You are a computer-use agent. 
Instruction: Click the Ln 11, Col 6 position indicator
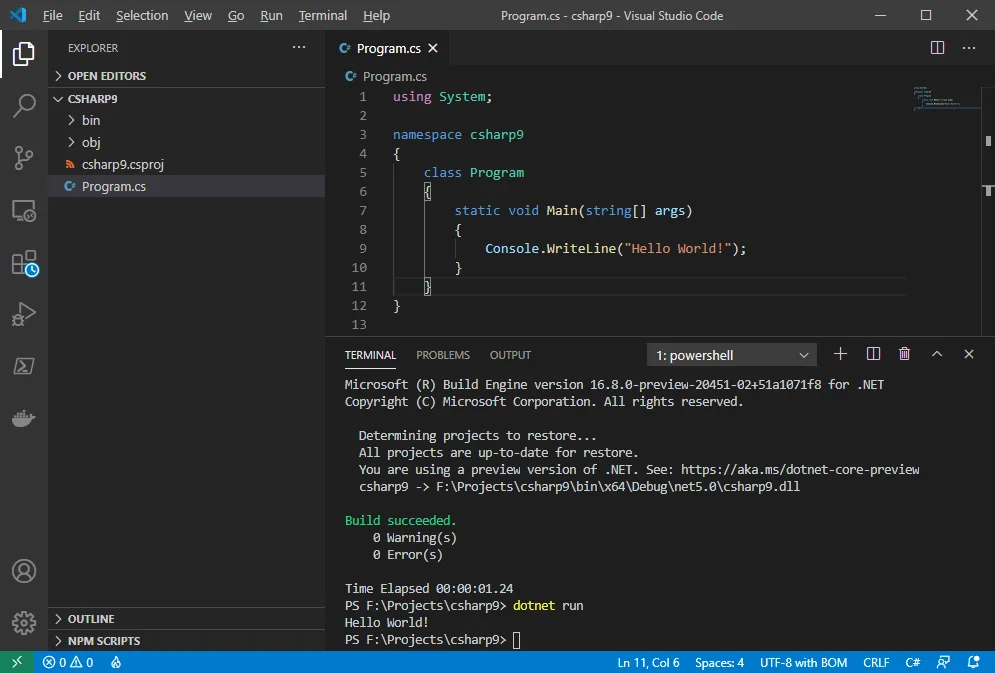pos(648,662)
